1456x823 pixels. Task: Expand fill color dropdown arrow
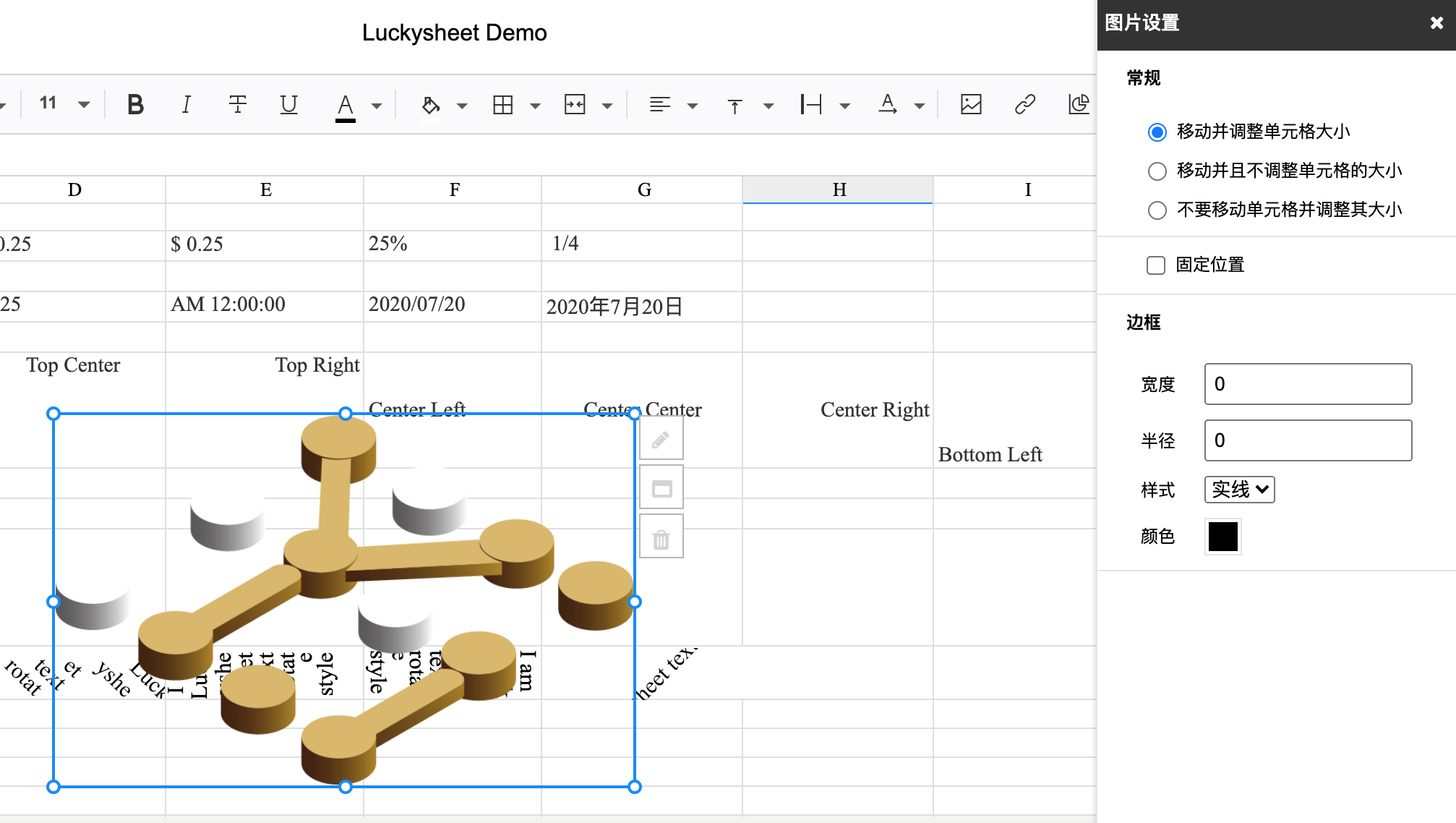pyautogui.click(x=462, y=106)
